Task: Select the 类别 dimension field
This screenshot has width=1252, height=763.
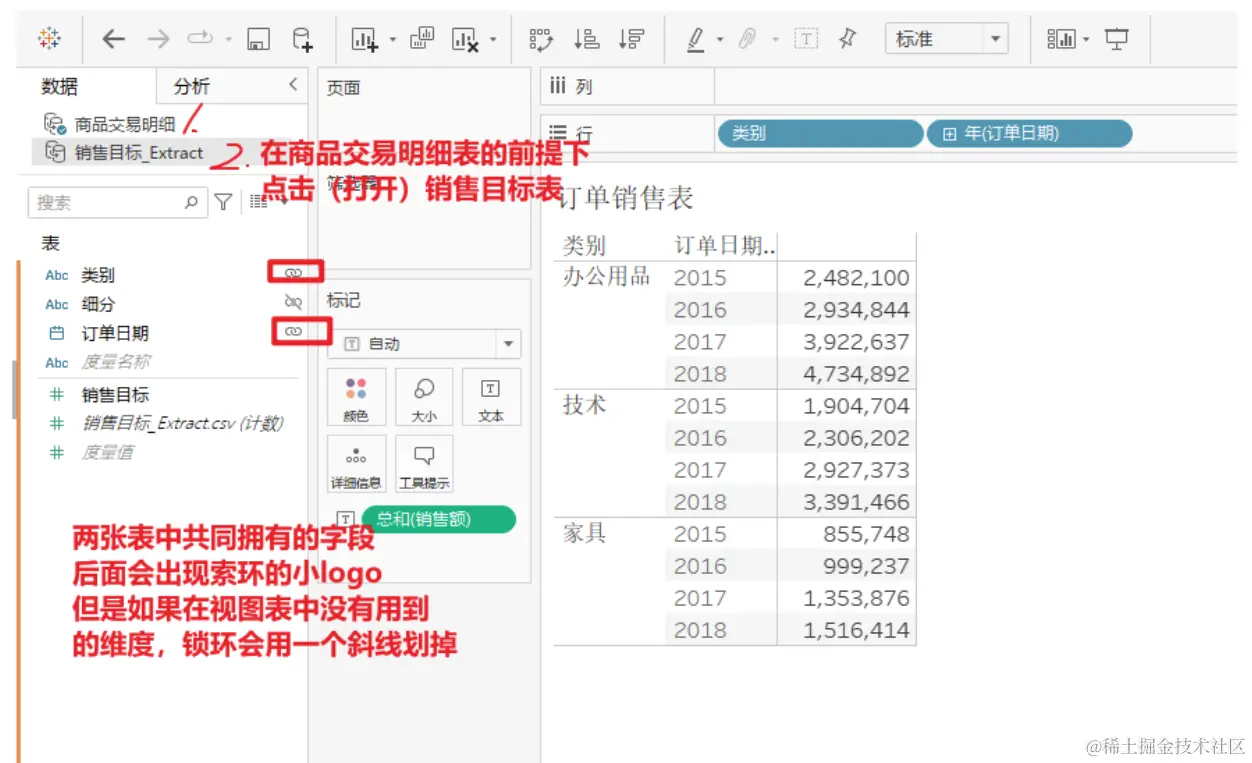Action: point(98,275)
